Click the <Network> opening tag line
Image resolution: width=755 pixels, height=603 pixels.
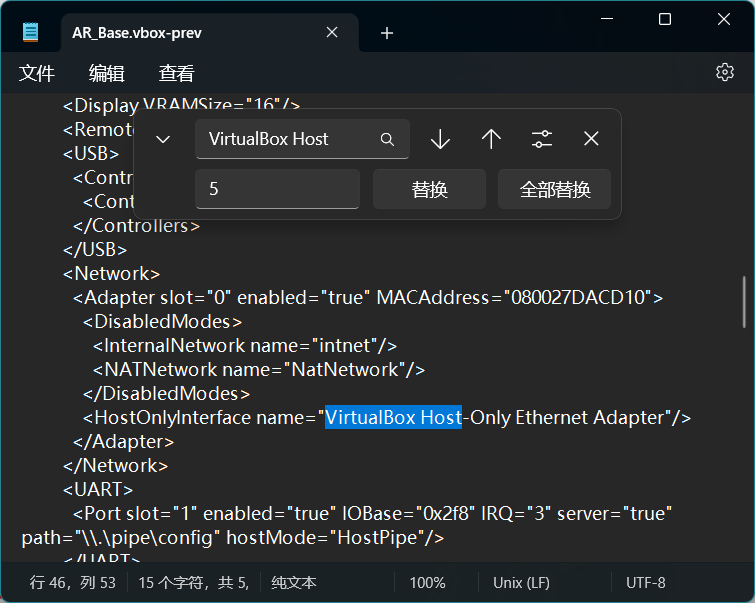click(x=111, y=274)
